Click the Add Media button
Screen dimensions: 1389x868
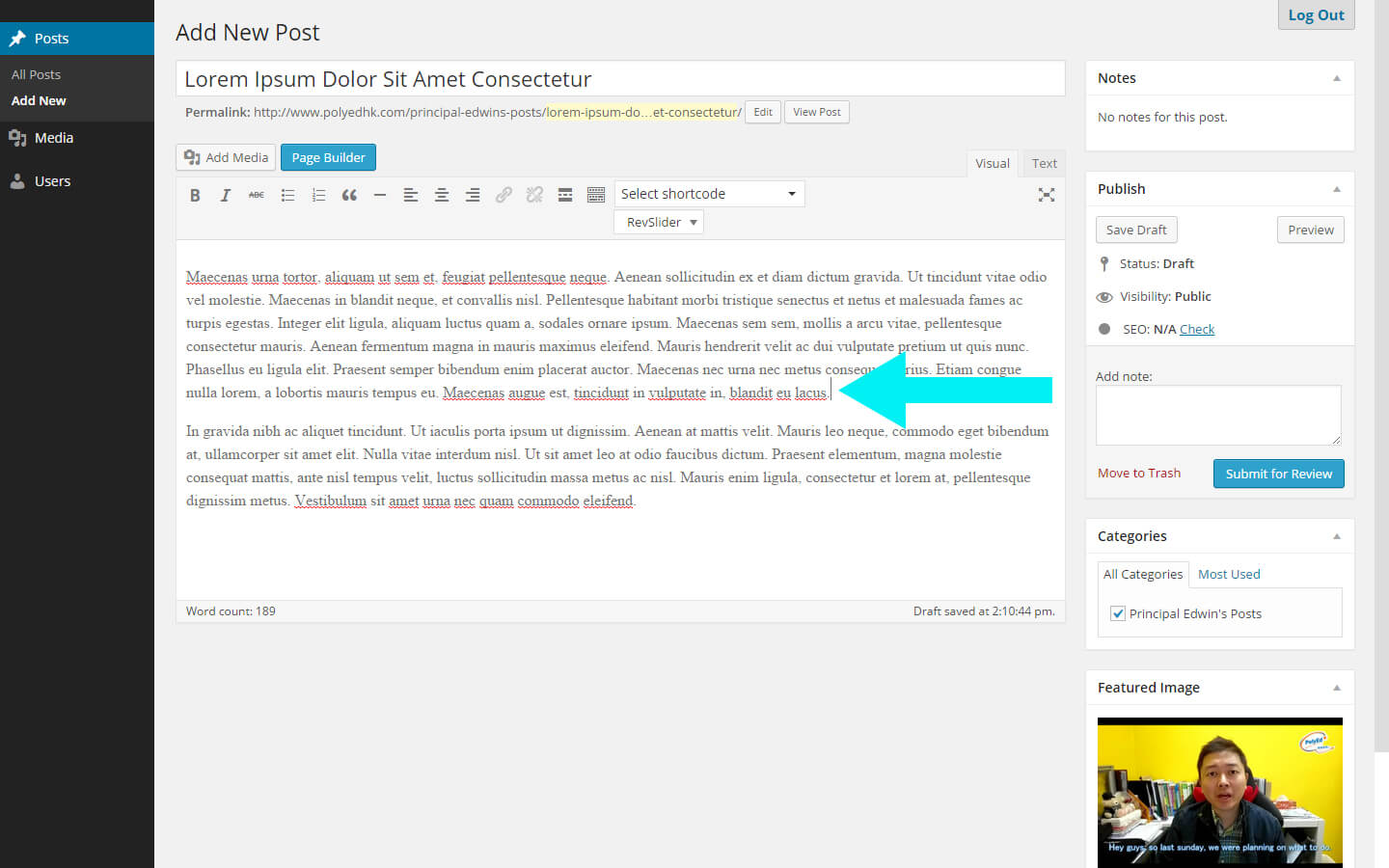(226, 157)
